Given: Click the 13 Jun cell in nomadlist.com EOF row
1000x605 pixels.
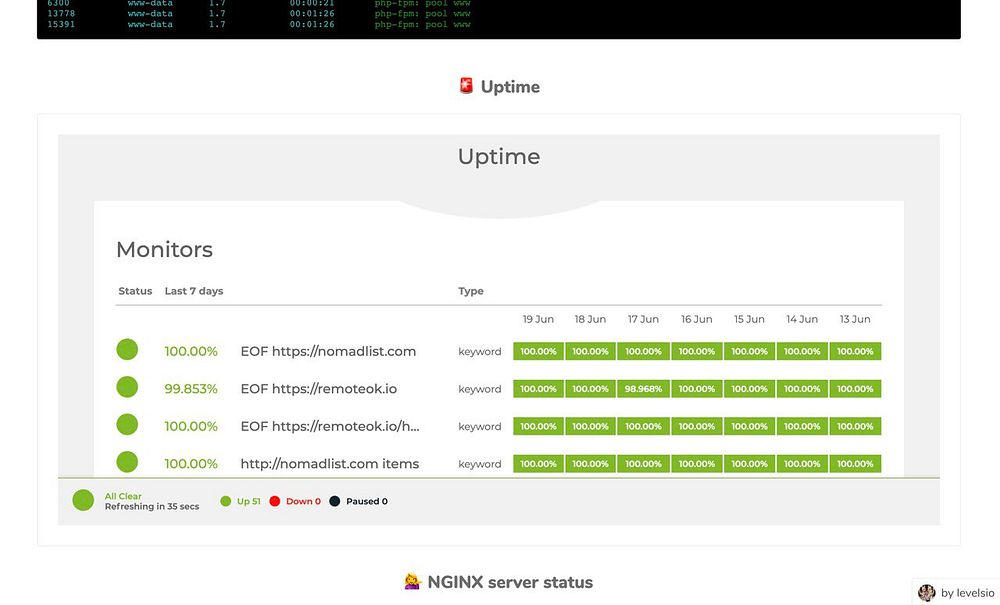Looking at the screenshot, I should pyautogui.click(x=855, y=351).
